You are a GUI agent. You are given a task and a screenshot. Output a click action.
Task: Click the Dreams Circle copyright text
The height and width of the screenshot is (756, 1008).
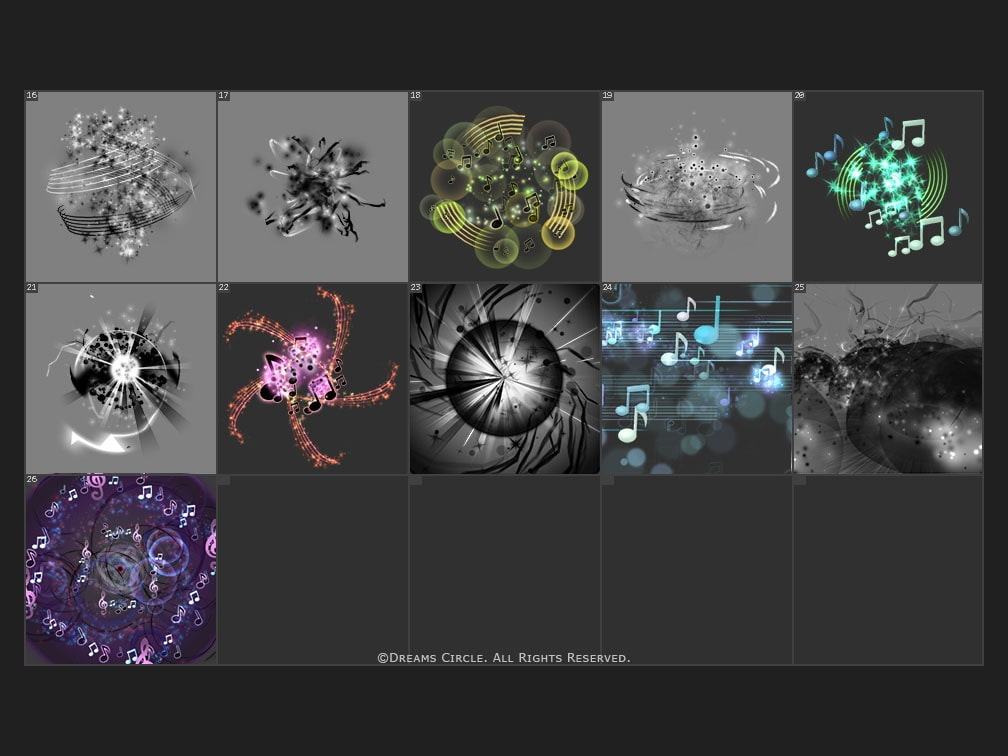pyautogui.click(x=503, y=658)
